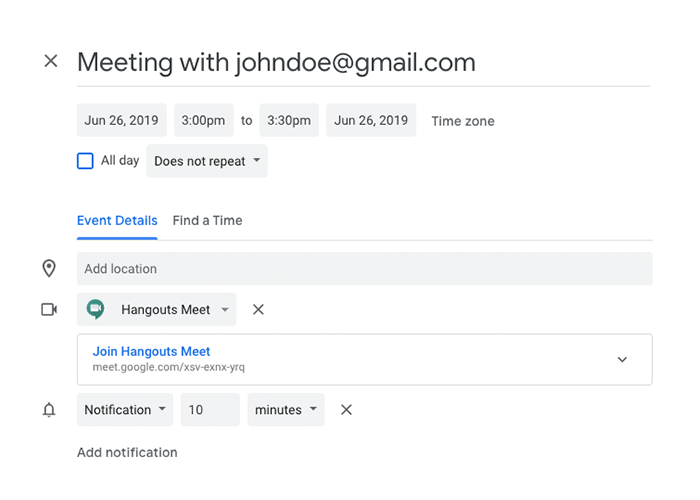Close the event editor with the X icon
The width and height of the screenshot is (700, 500).
[51, 61]
